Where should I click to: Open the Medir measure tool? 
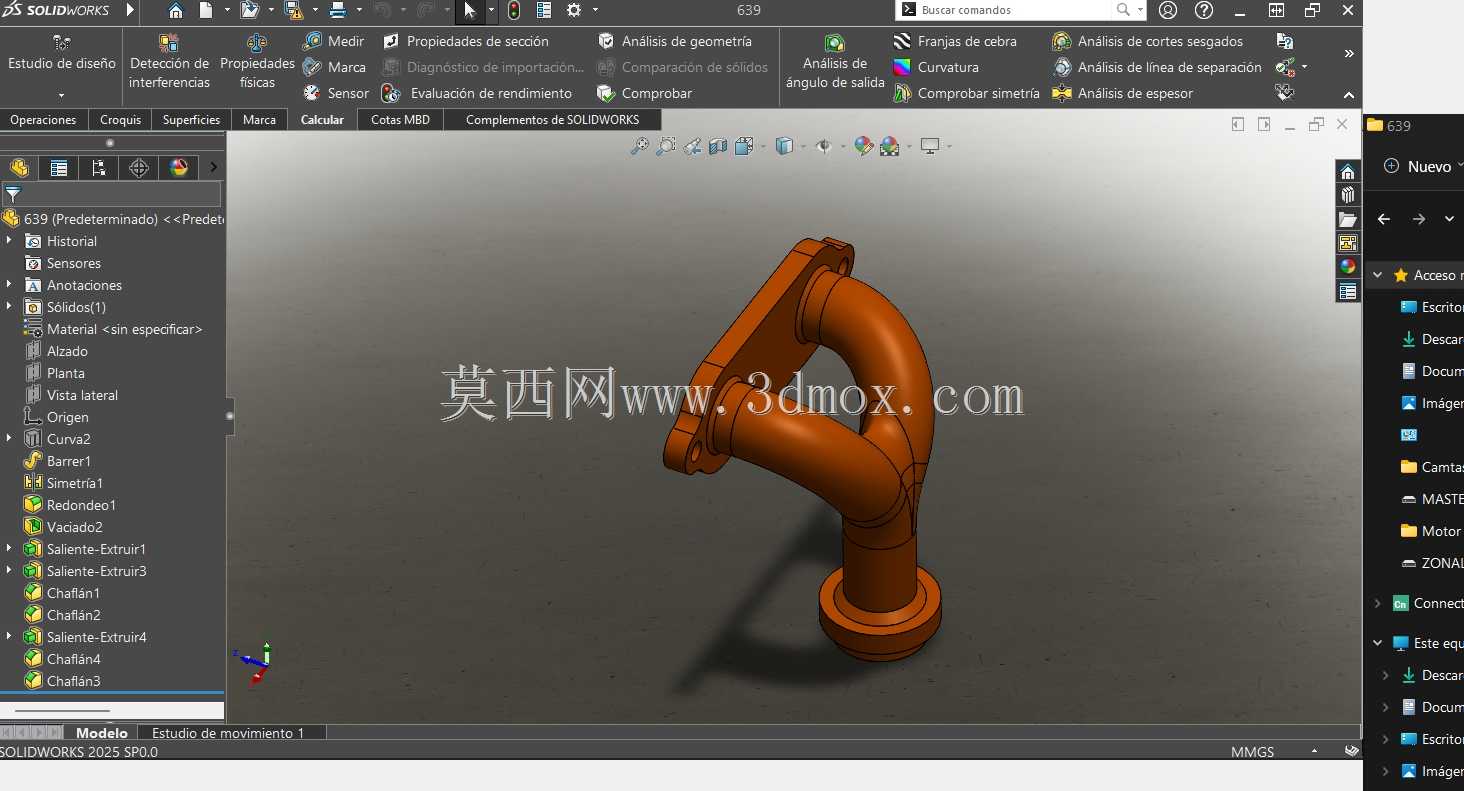(334, 41)
